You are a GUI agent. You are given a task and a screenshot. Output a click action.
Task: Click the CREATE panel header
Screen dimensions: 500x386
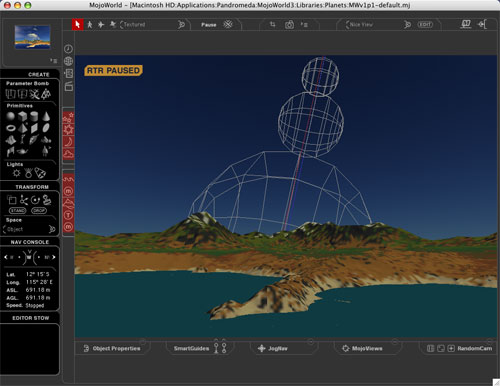point(39,74)
